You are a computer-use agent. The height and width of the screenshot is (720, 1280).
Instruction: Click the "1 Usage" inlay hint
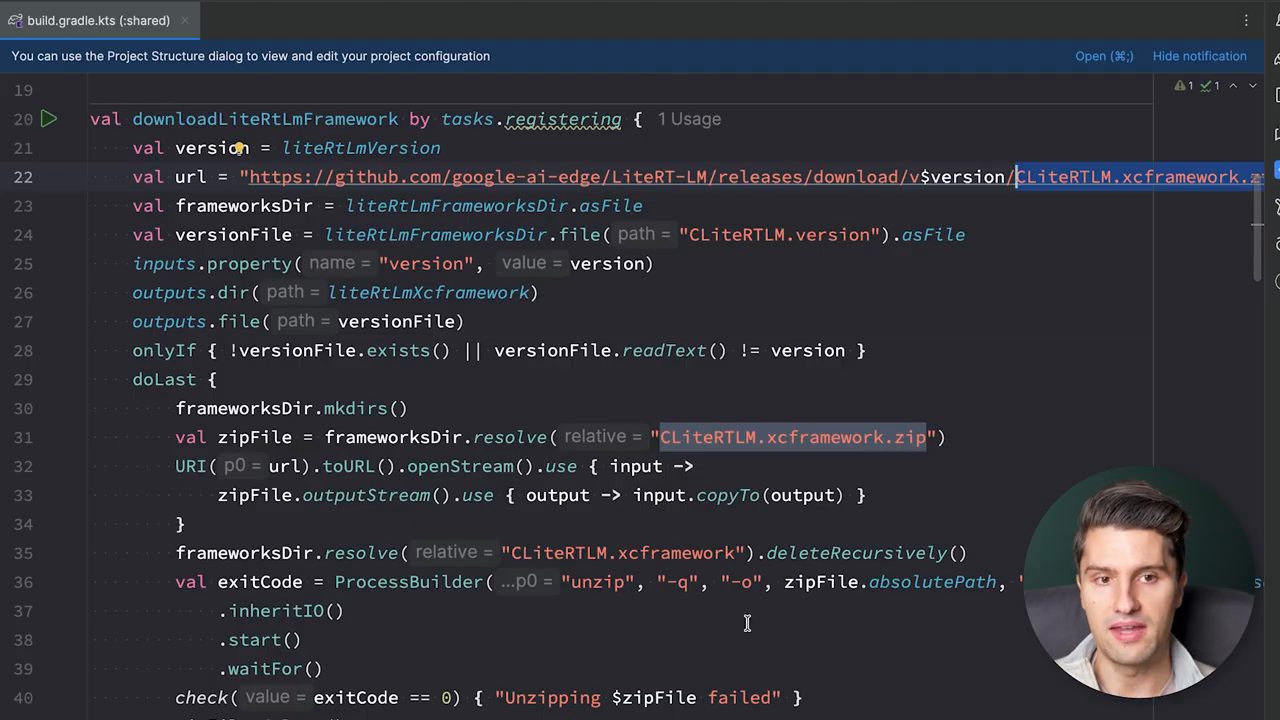[689, 119]
